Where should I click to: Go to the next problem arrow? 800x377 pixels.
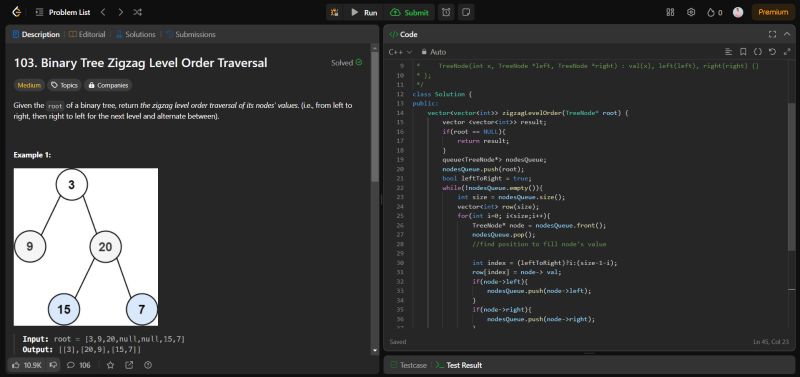(x=120, y=12)
